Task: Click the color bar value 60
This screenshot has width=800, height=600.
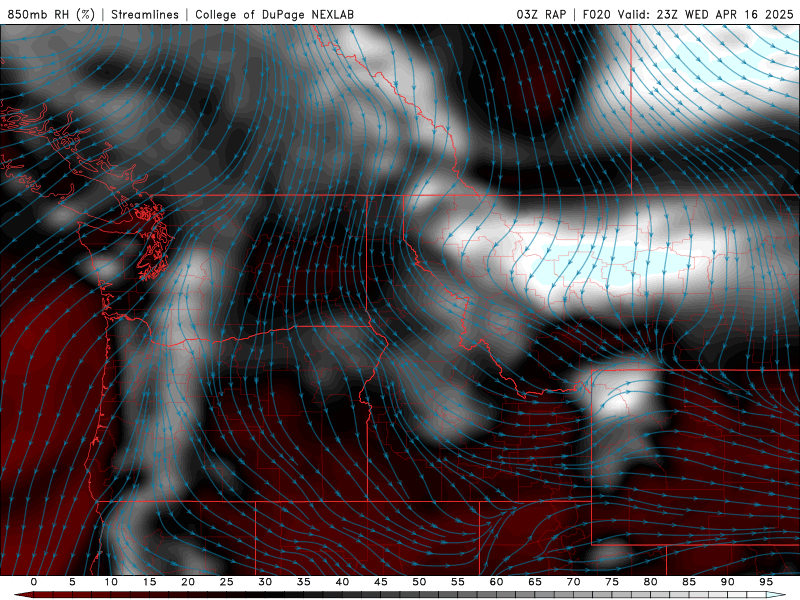Action: [x=496, y=582]
